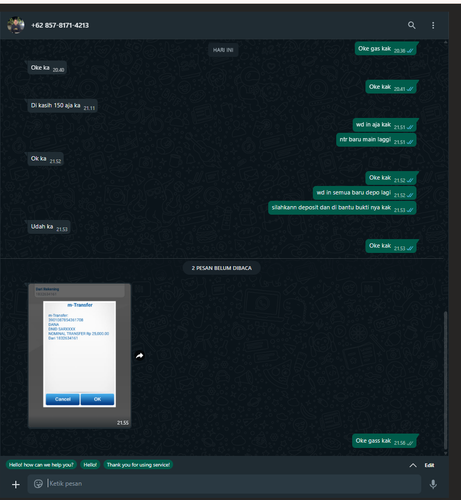Insert quick reply "Hello! how can we help you?"
The image size is (461, 500).
(x=41, y=465)
